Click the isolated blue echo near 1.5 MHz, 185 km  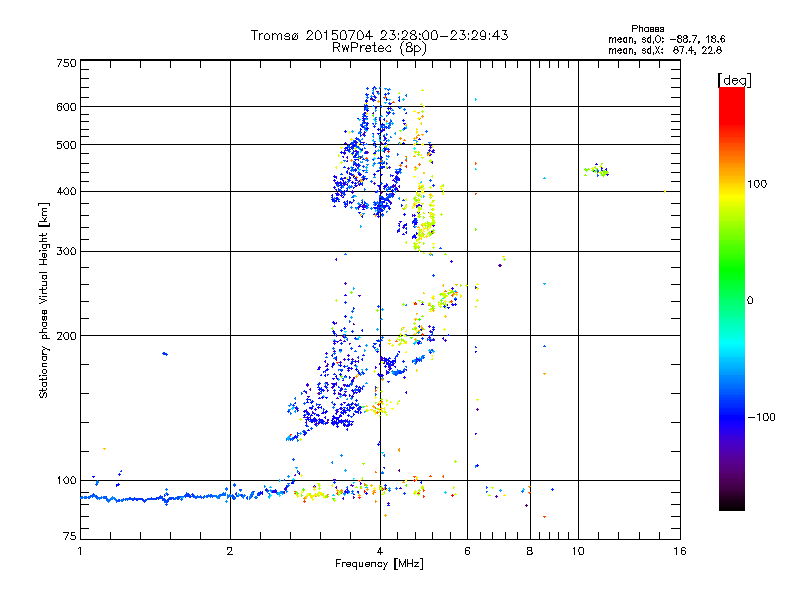click(164, 354)
